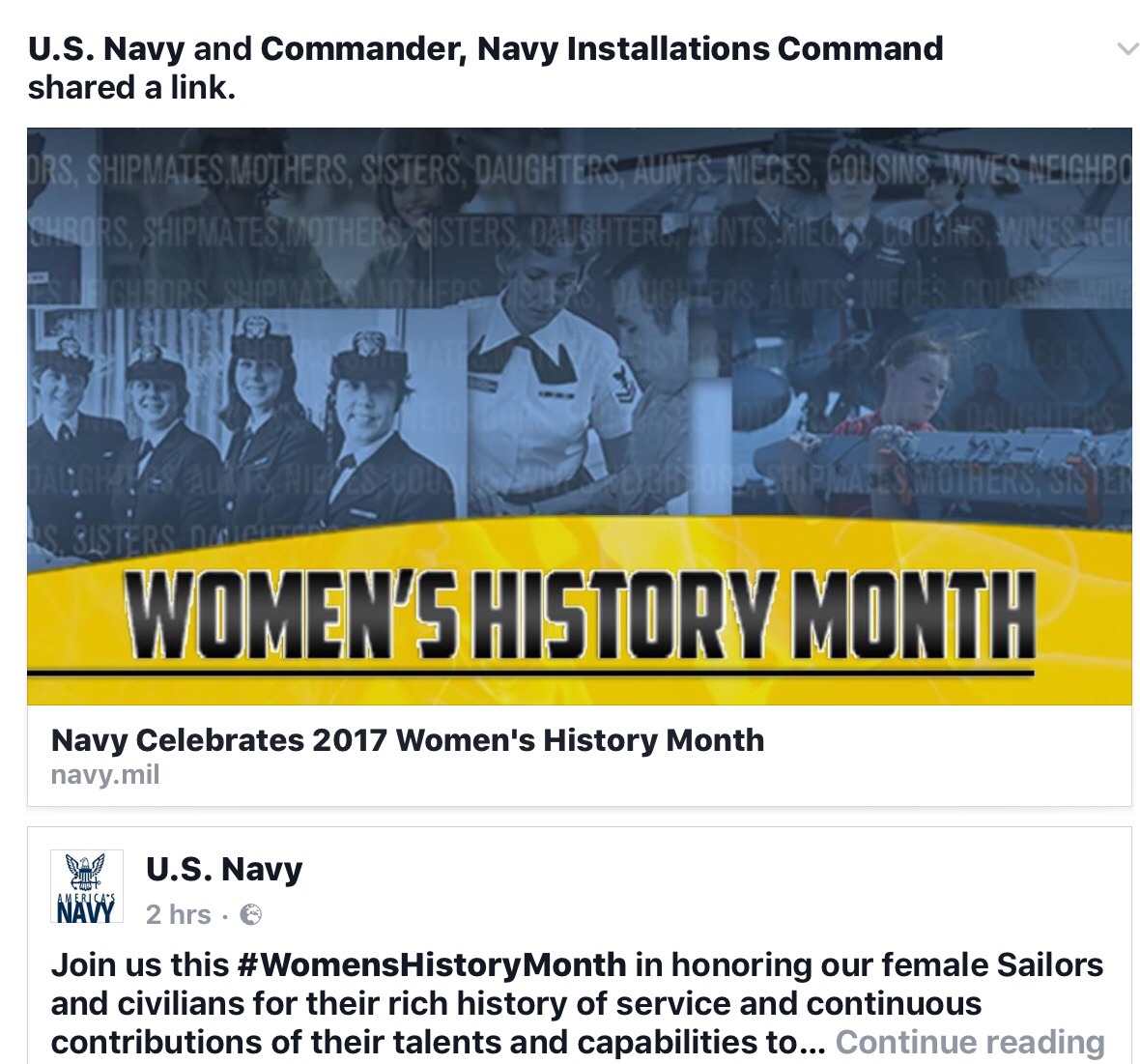Click the "shared a link." text
1140x1064 pixels.
click(x=131, y=88)
